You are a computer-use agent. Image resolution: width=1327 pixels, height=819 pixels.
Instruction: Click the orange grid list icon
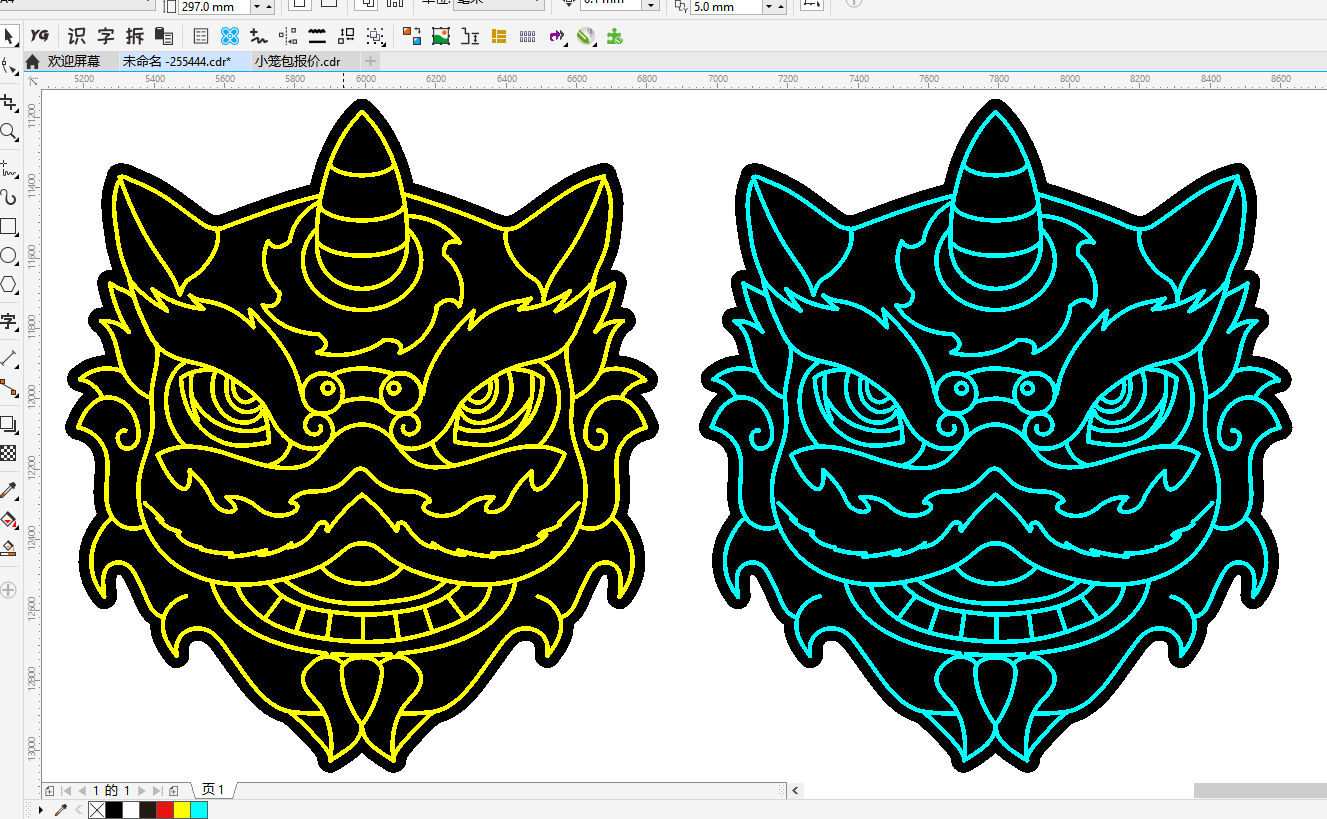[499, 36]
